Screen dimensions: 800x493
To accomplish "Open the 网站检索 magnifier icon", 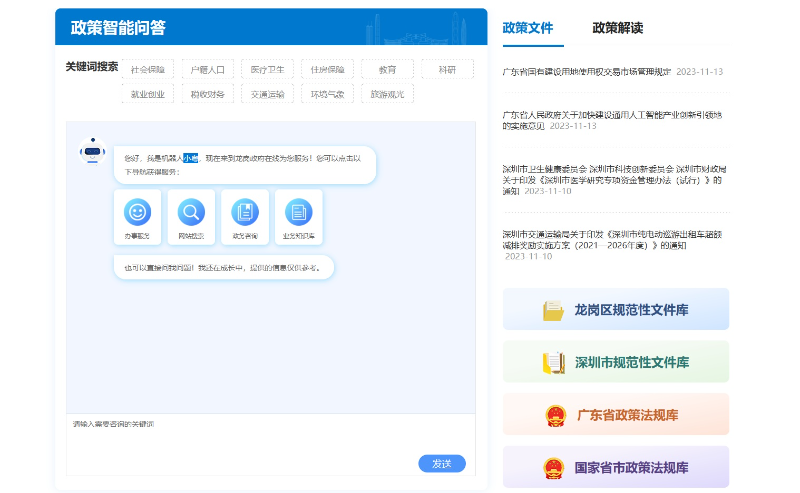I will pos(191,212).
